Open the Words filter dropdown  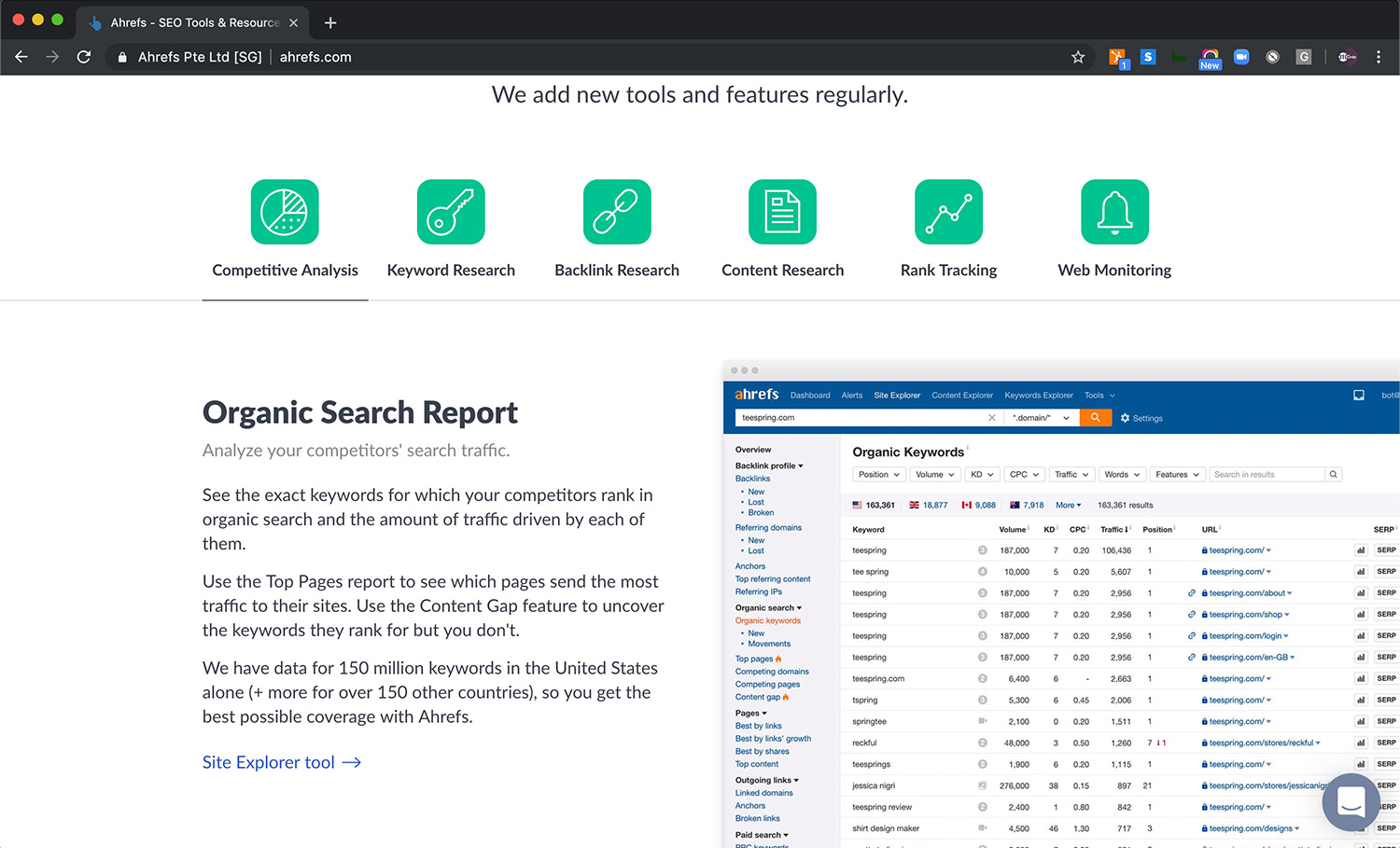coord(1123,475)
